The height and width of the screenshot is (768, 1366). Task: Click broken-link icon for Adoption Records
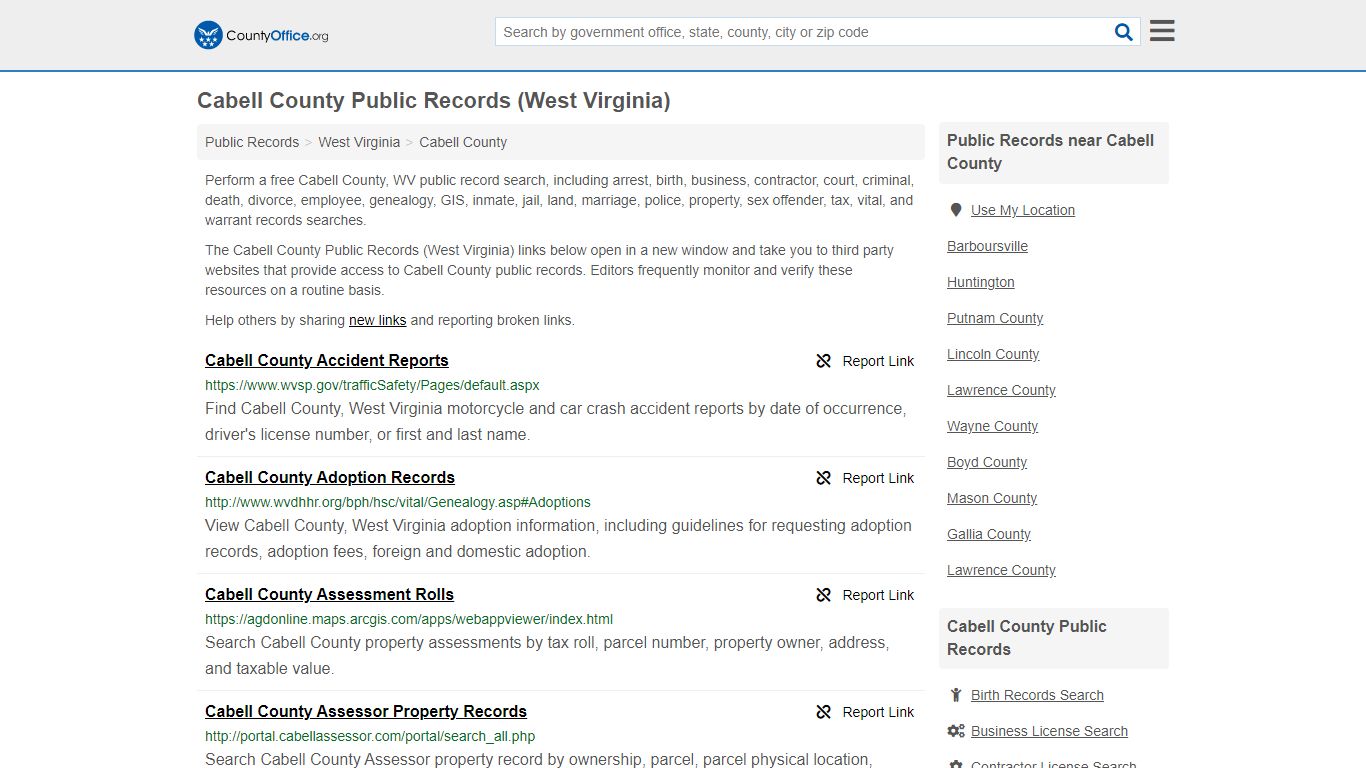(824, 478)
